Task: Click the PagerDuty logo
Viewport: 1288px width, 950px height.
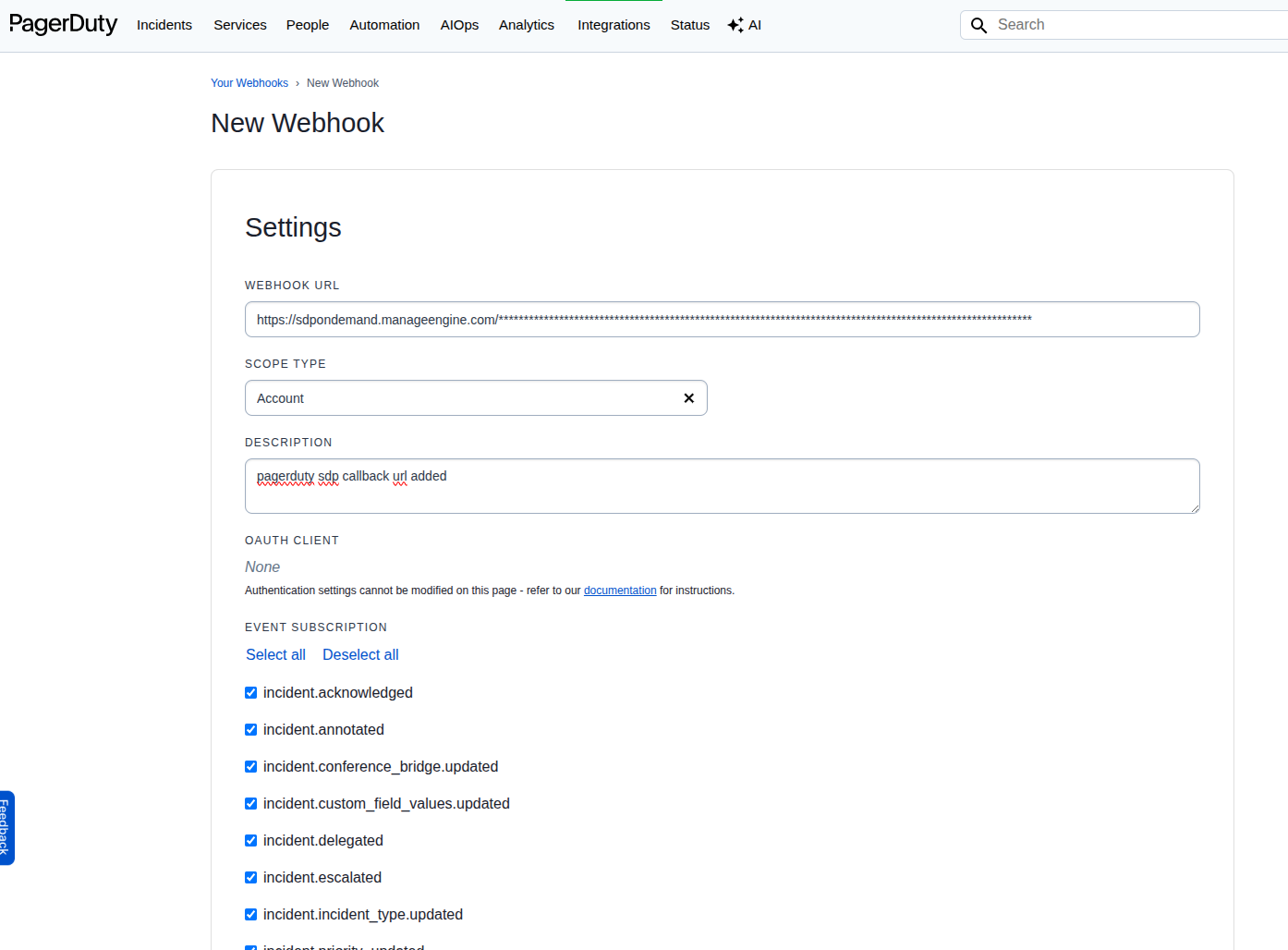Action: 63,24
